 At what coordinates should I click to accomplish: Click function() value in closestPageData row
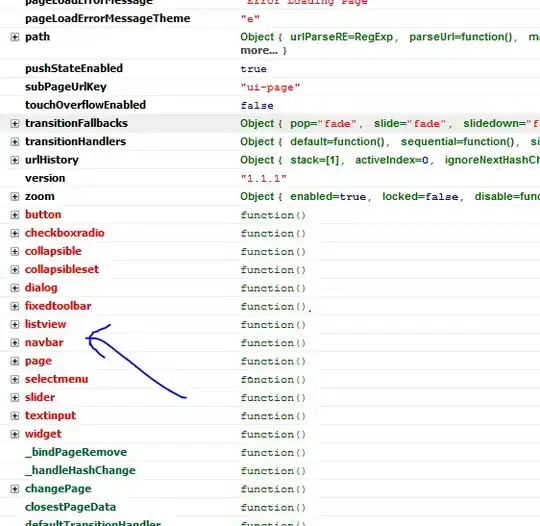click(273, 507)
